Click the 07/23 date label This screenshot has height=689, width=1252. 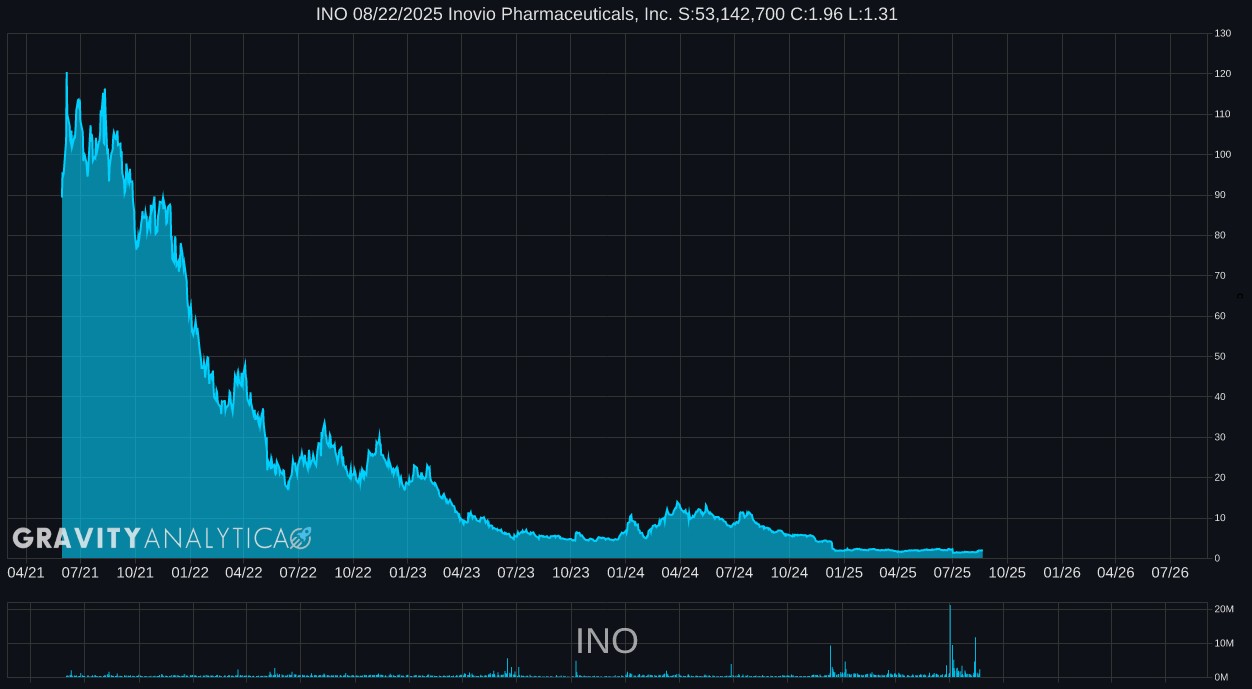tap(516, 572)
